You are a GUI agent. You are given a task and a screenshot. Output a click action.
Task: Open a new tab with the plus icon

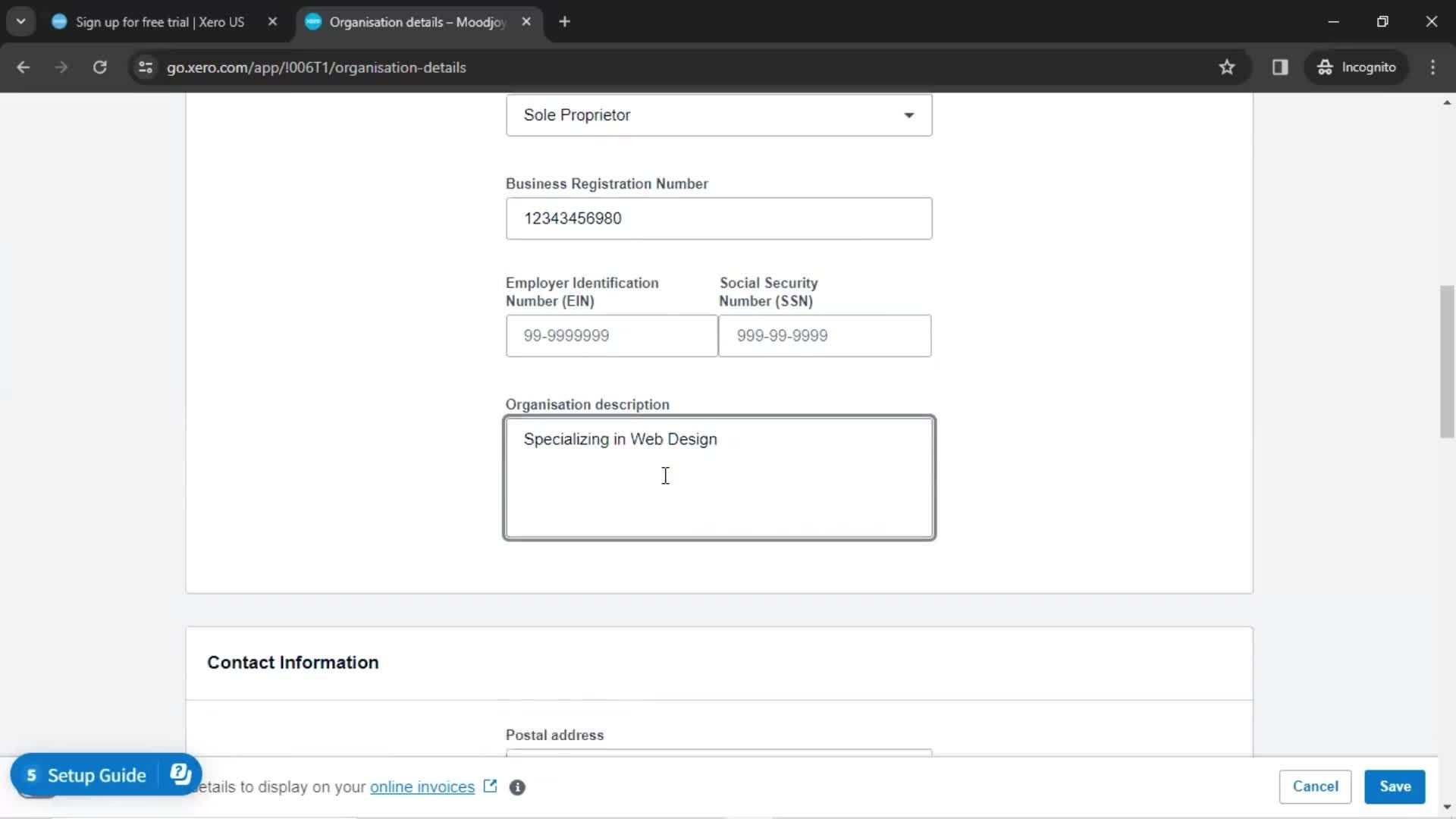coord(564,22)
